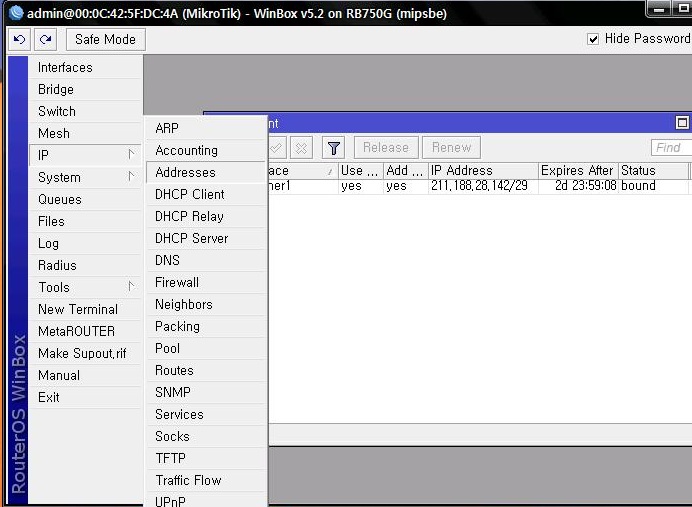
Task: Open Packing from IP submenu
Action: tap(206, 327)
